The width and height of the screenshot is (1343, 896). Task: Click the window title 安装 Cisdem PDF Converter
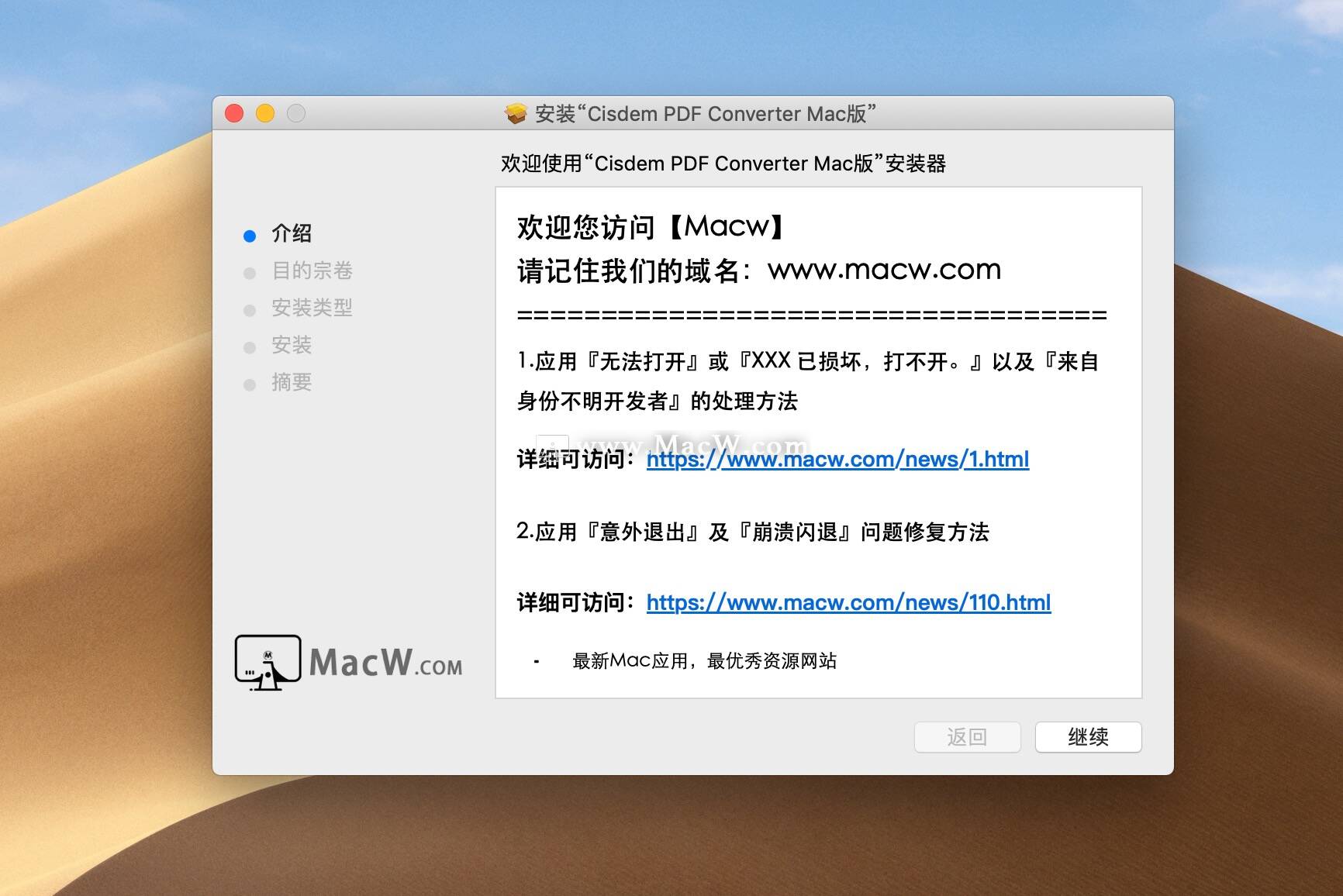tap(706, 114)
